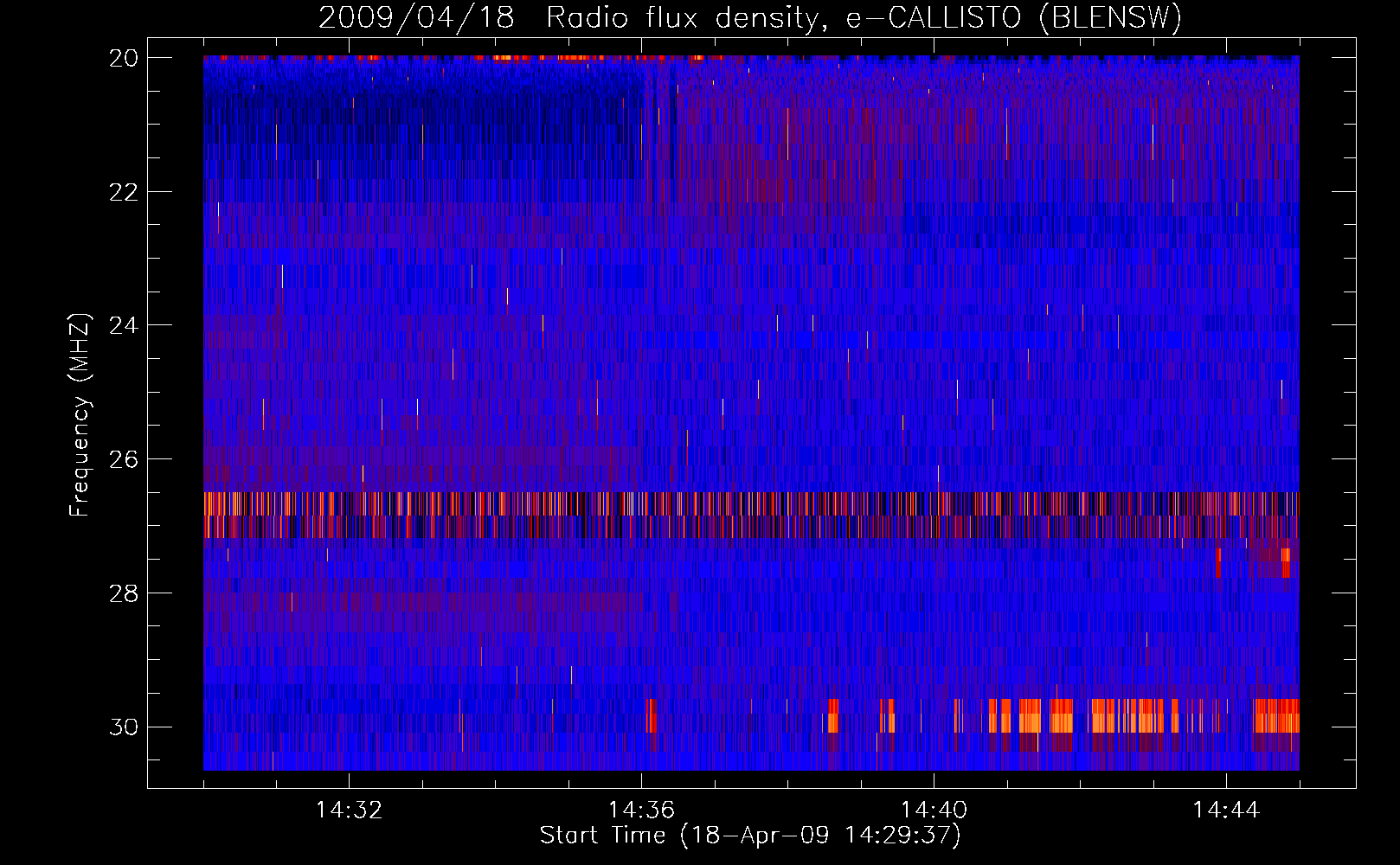
Task: Click the time tick label '14:32'
Action: (x=349, y=810)
